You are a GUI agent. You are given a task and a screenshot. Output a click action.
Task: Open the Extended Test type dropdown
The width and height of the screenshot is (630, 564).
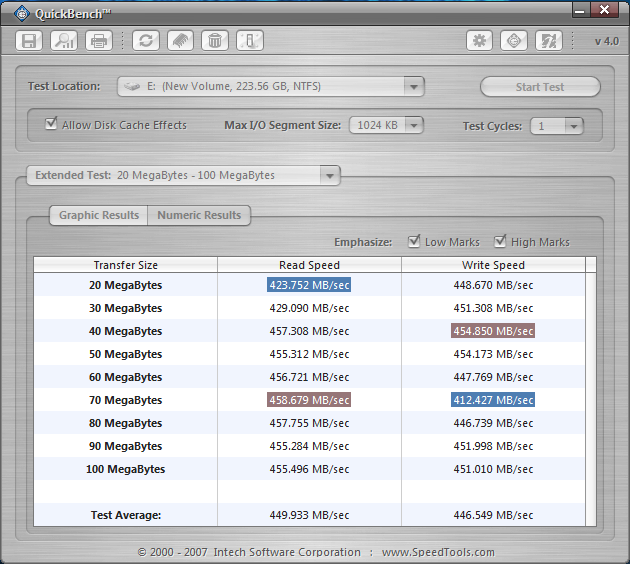tap(329, 175)
